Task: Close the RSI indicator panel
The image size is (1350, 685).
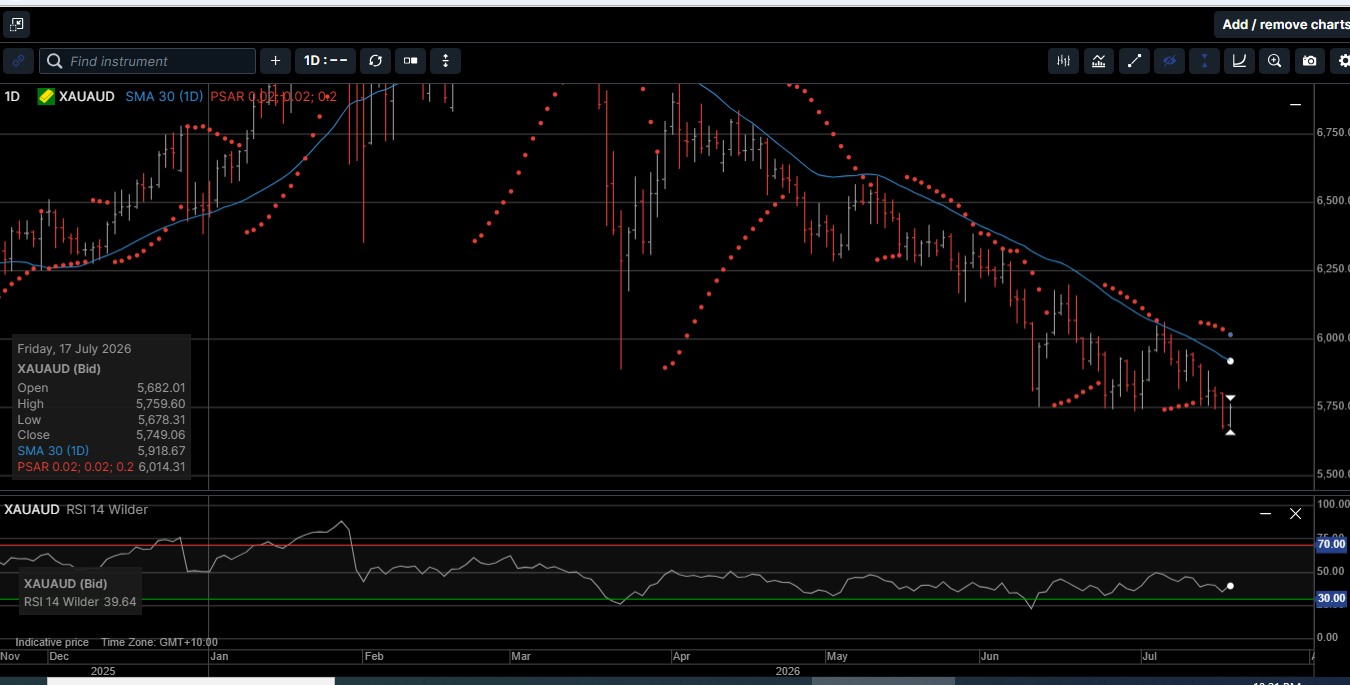Action: pyautogui.click(x=1295, y=513)
